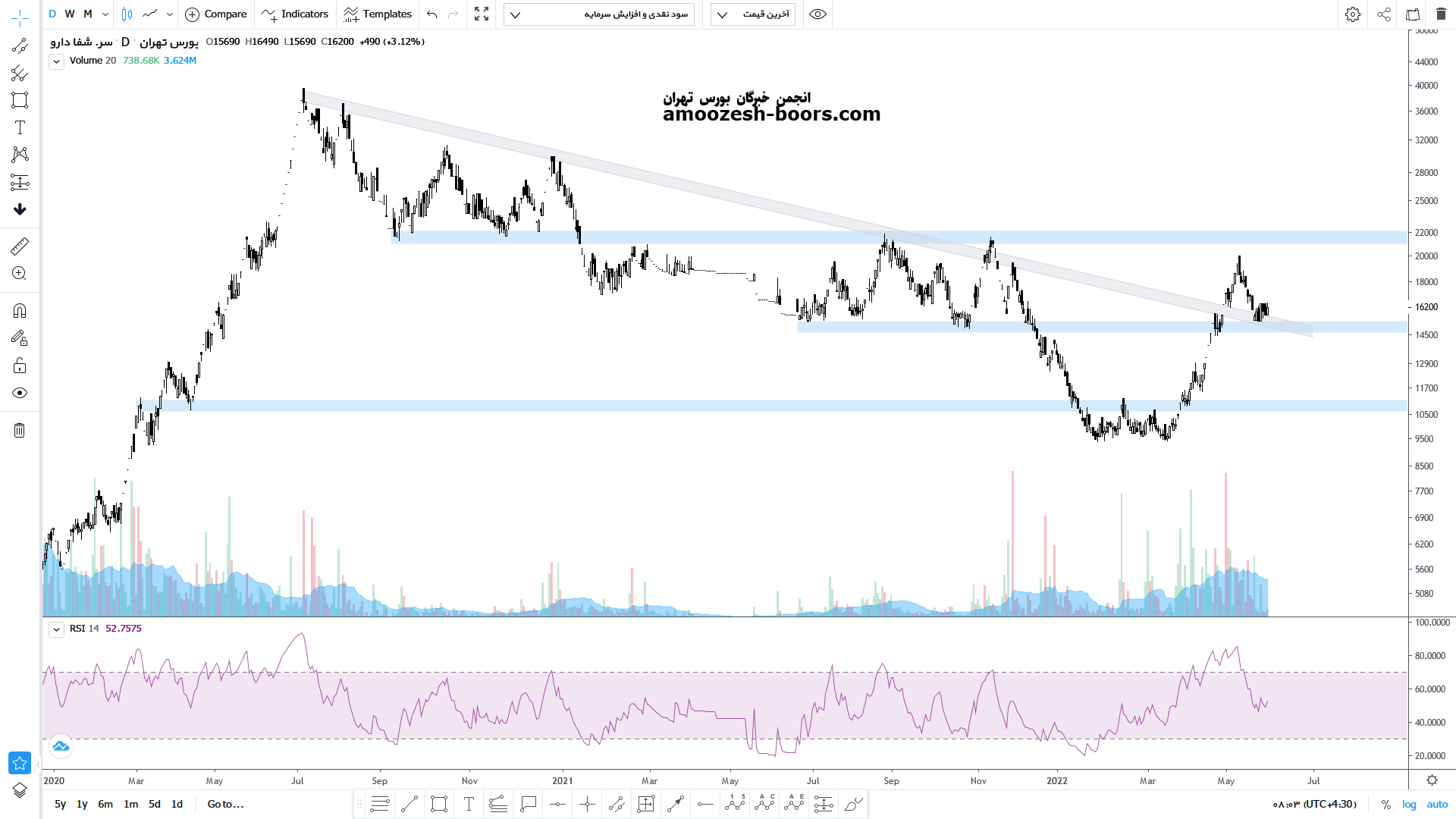Collapse the RSI indicator legend

coord(56,629)
